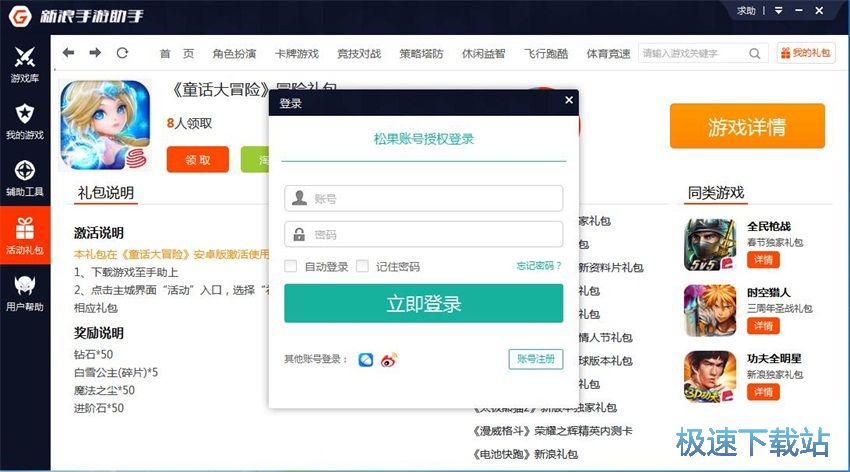
Task: Select the 同类游戏 heading tab
Action: pos(716,193)
